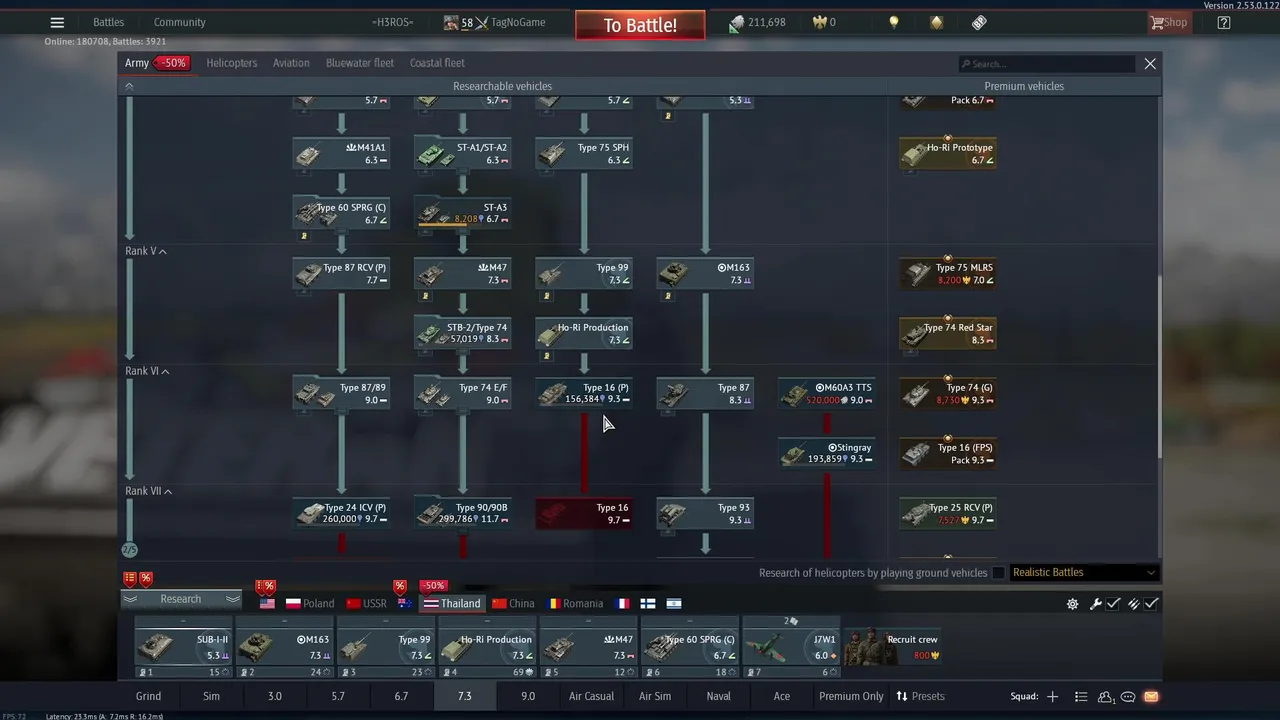Select the M60A3 TTS vehicle
This screenshot has height=720, width=1280.
[826, 393]
